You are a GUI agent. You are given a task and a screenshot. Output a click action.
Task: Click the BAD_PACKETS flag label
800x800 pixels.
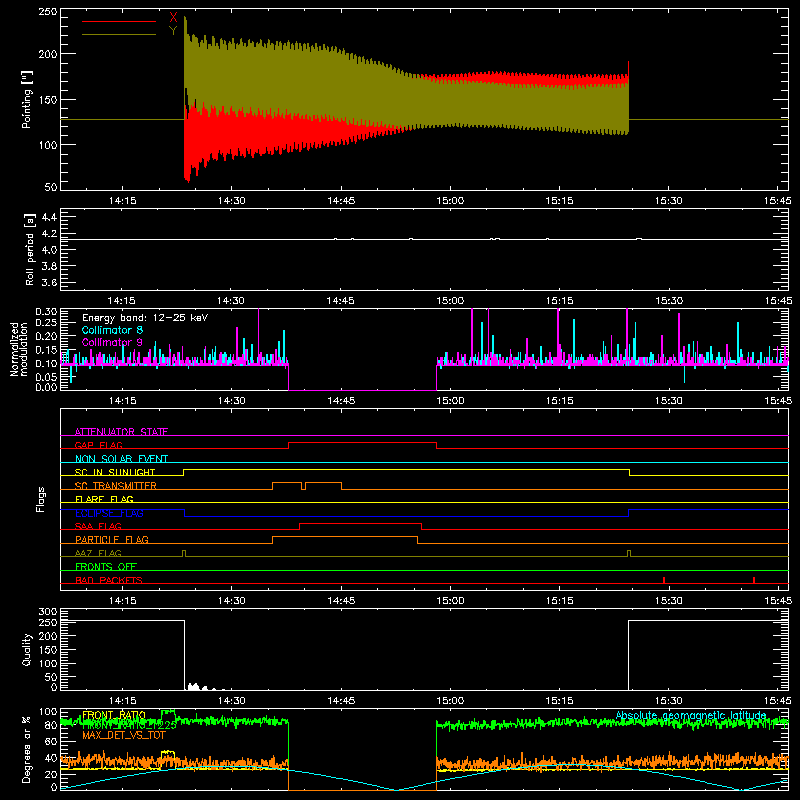109,580
